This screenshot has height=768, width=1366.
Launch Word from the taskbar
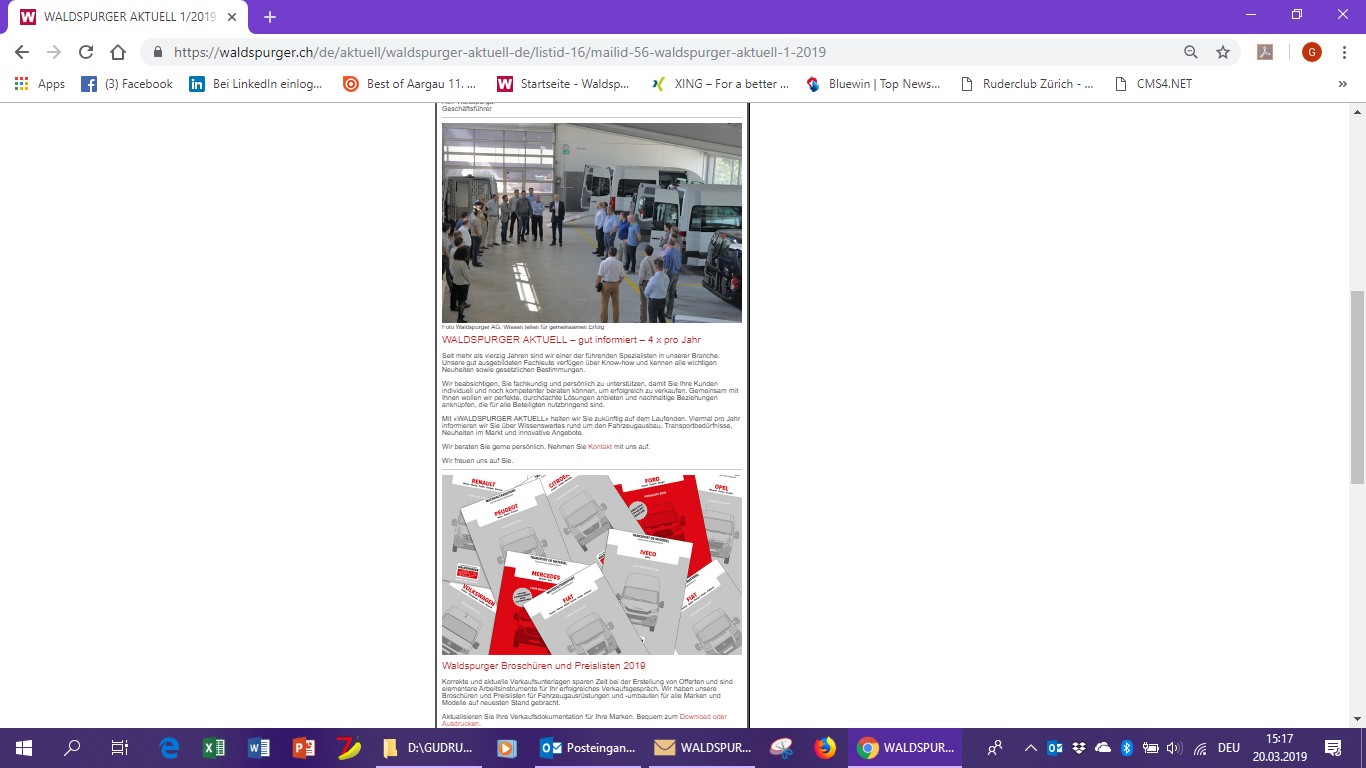[x=258, y=748]
